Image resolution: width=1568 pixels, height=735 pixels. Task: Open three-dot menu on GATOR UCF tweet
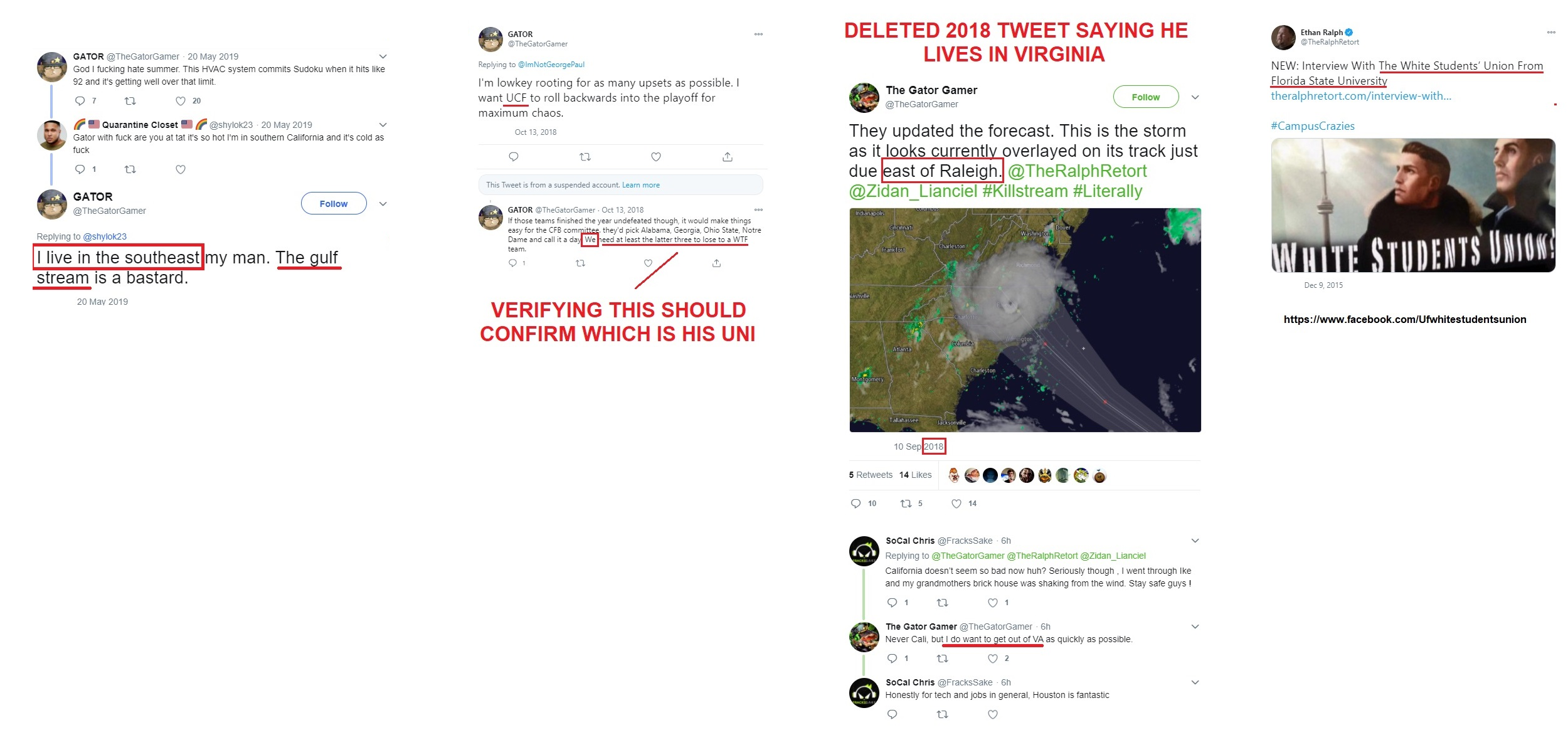759,34
